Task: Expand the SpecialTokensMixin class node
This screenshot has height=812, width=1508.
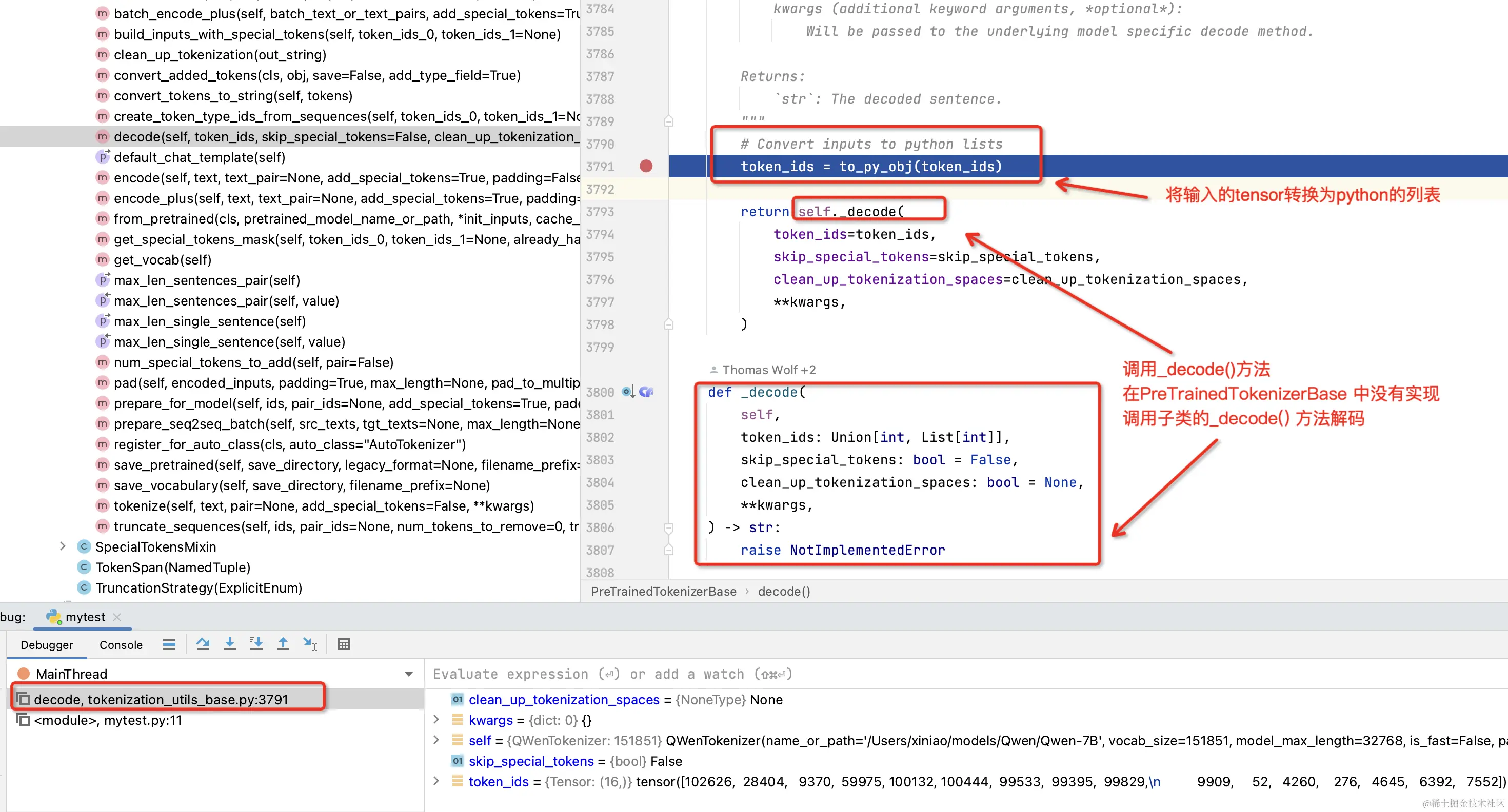Action: (x=63, y=546)
